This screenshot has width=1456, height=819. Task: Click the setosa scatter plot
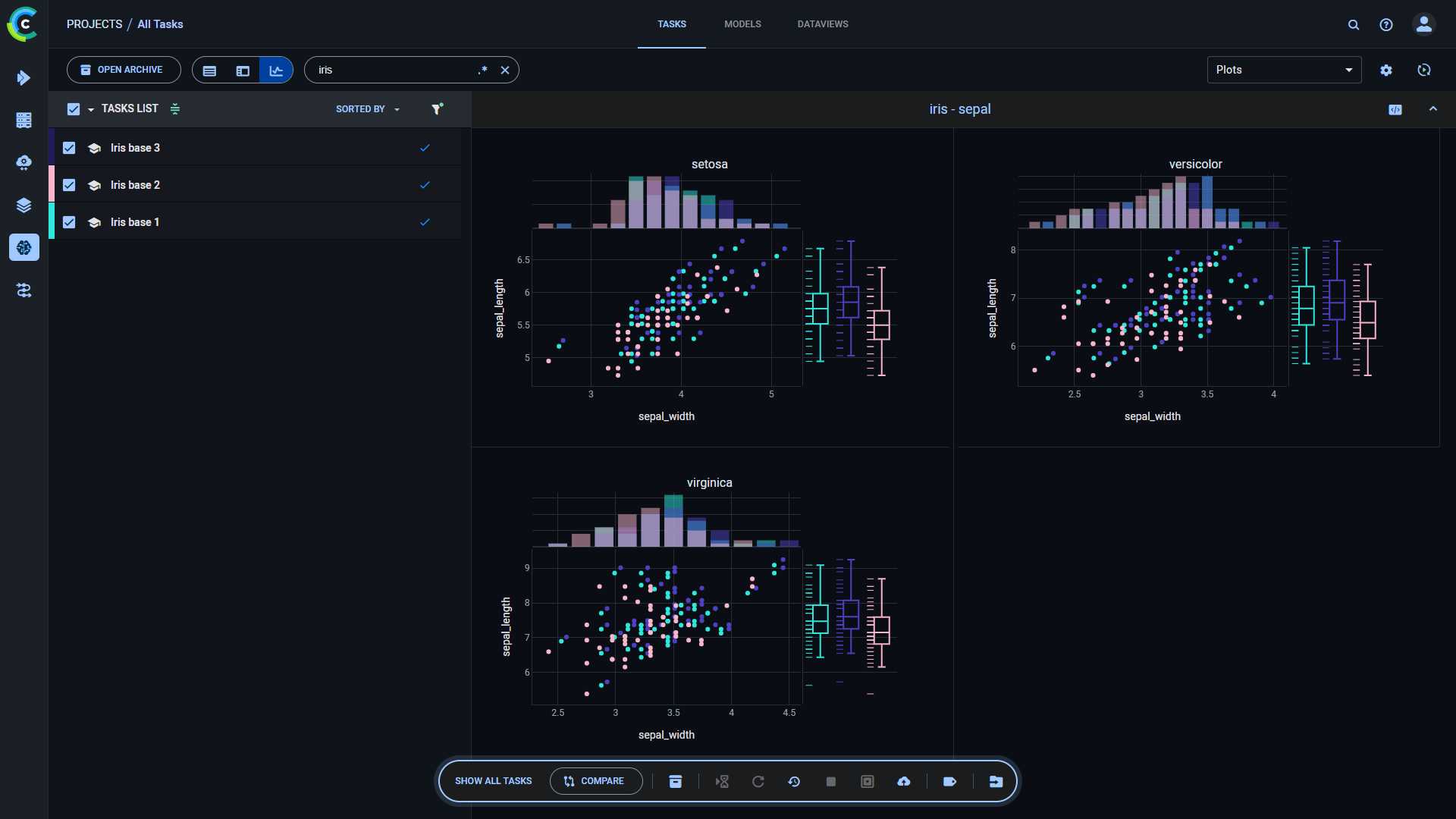coord(667,307)
